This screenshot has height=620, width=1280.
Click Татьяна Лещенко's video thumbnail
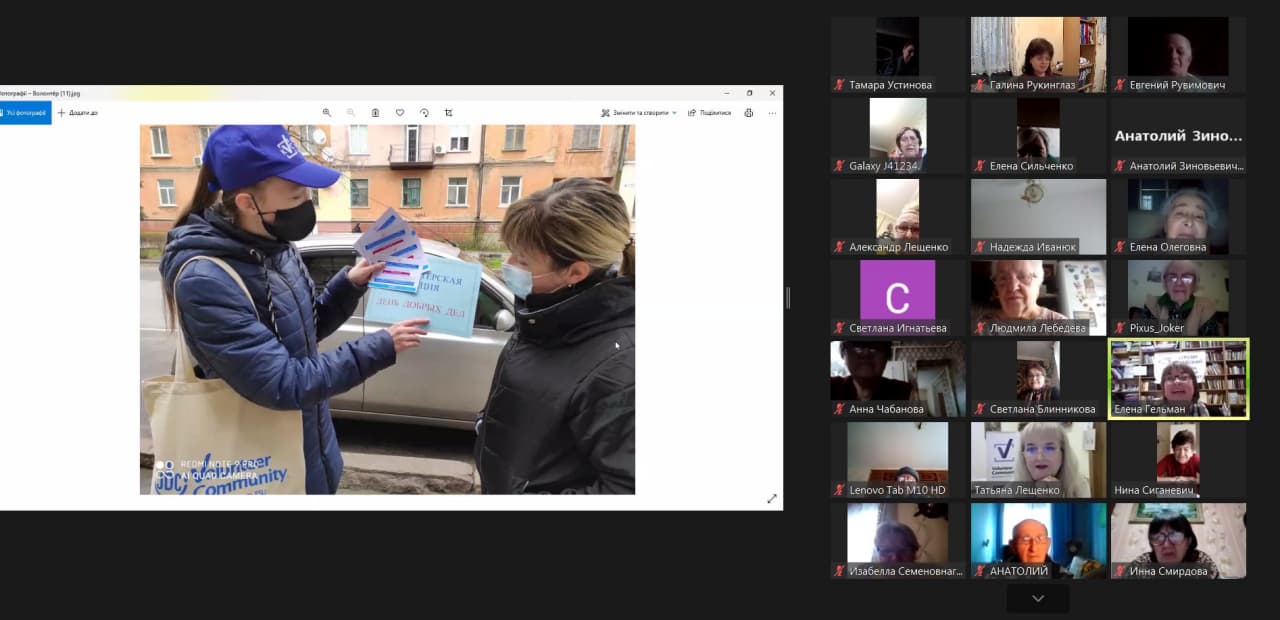click(x=1038, y=459)
